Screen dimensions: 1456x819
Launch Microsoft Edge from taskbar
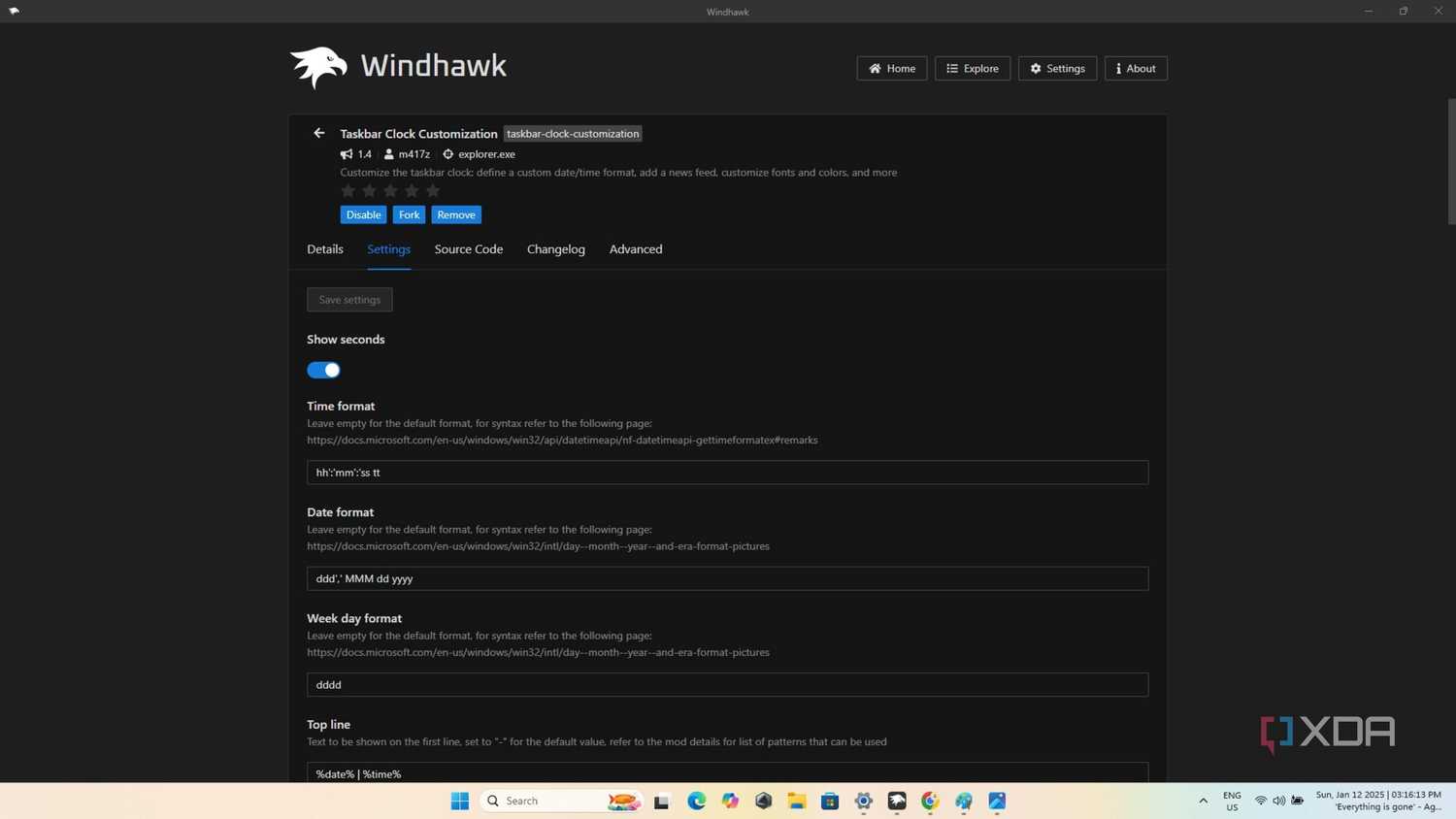point(697,801)
